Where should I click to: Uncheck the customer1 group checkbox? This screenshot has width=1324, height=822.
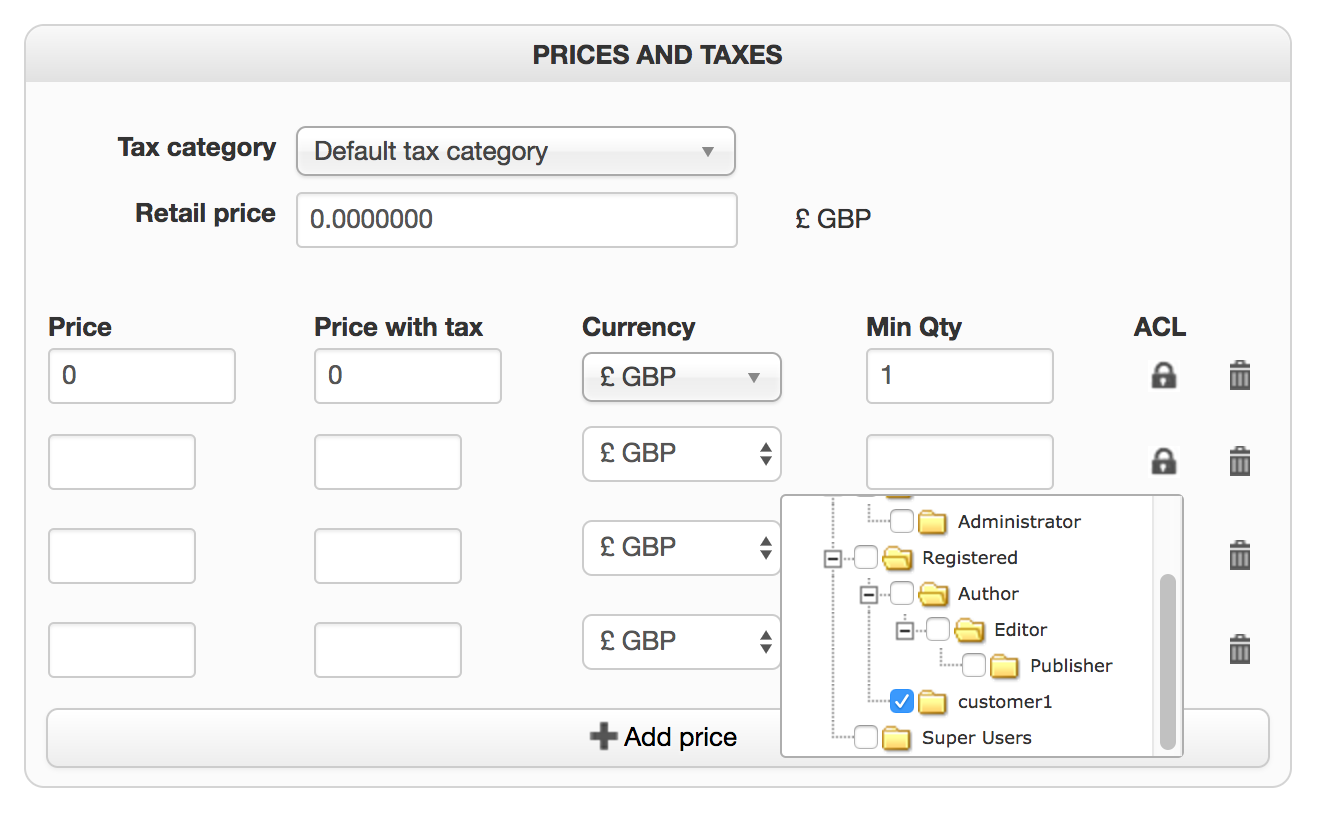[x=902, y=701]
